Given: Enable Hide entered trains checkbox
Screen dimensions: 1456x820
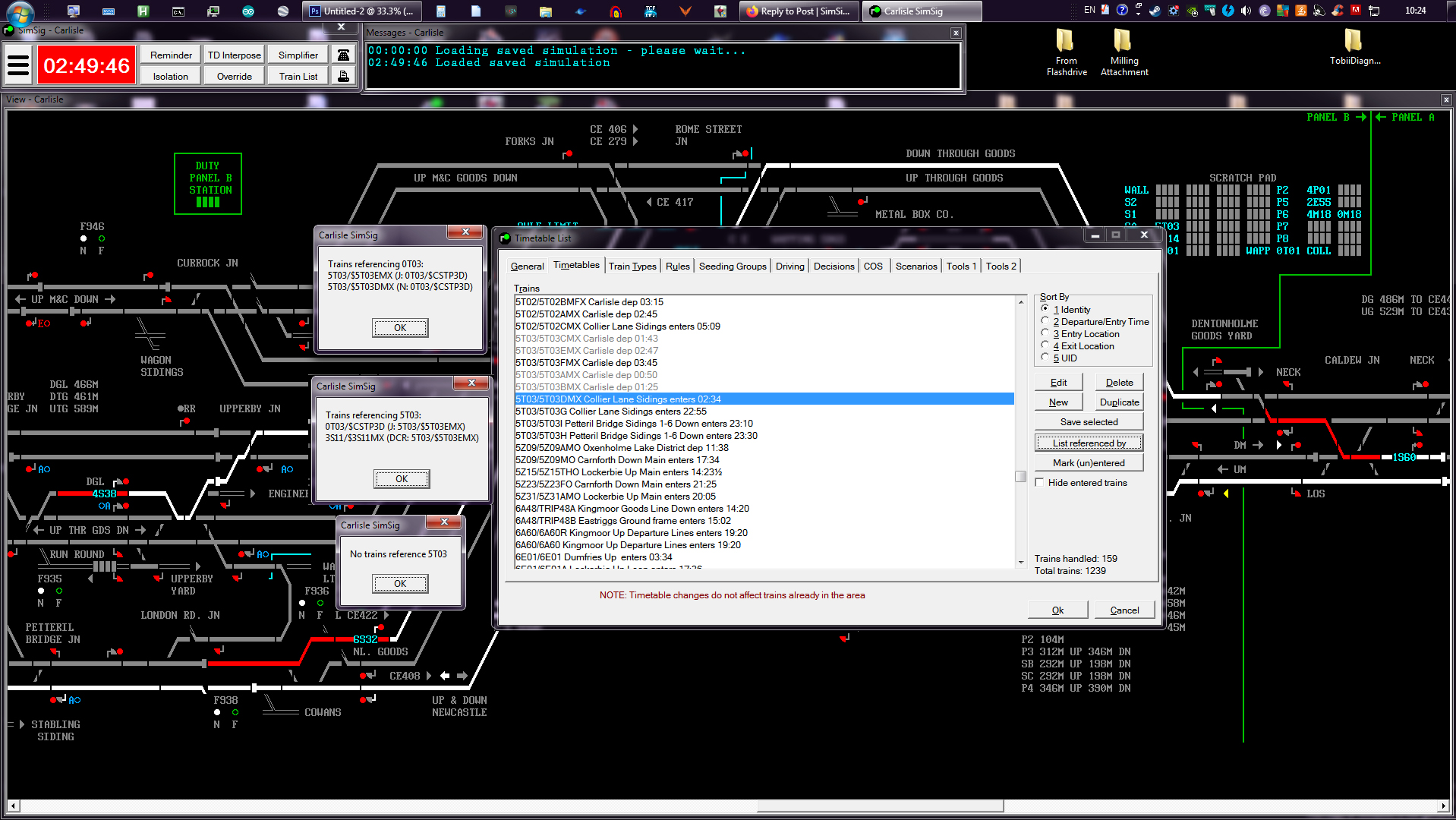Looking at the screenshot, I should (1040, 483).
